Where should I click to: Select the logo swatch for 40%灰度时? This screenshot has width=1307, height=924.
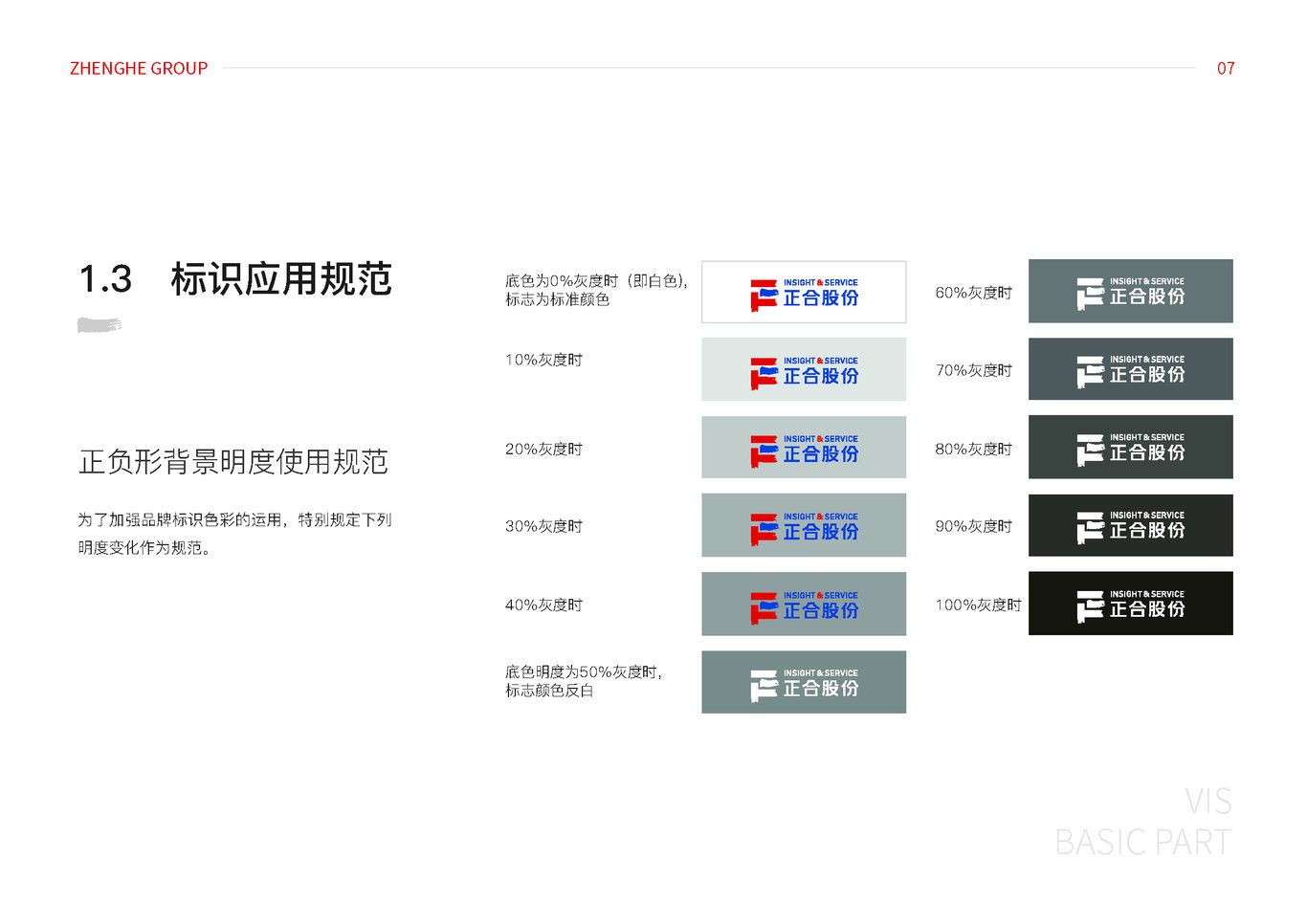click(x=804, y=604)
